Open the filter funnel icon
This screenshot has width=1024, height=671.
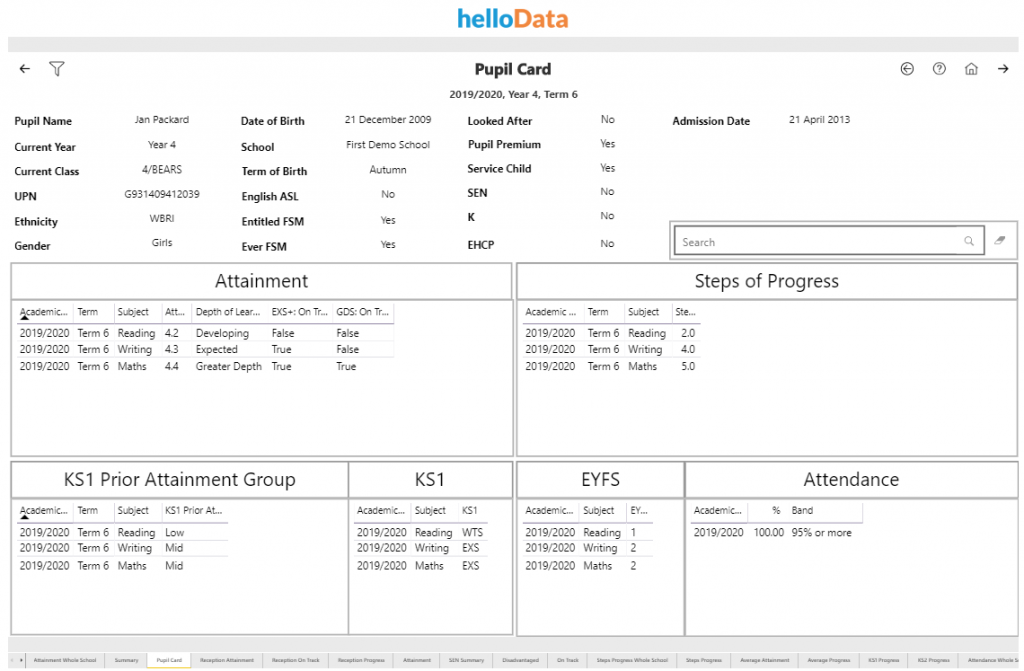pos(57,69)
